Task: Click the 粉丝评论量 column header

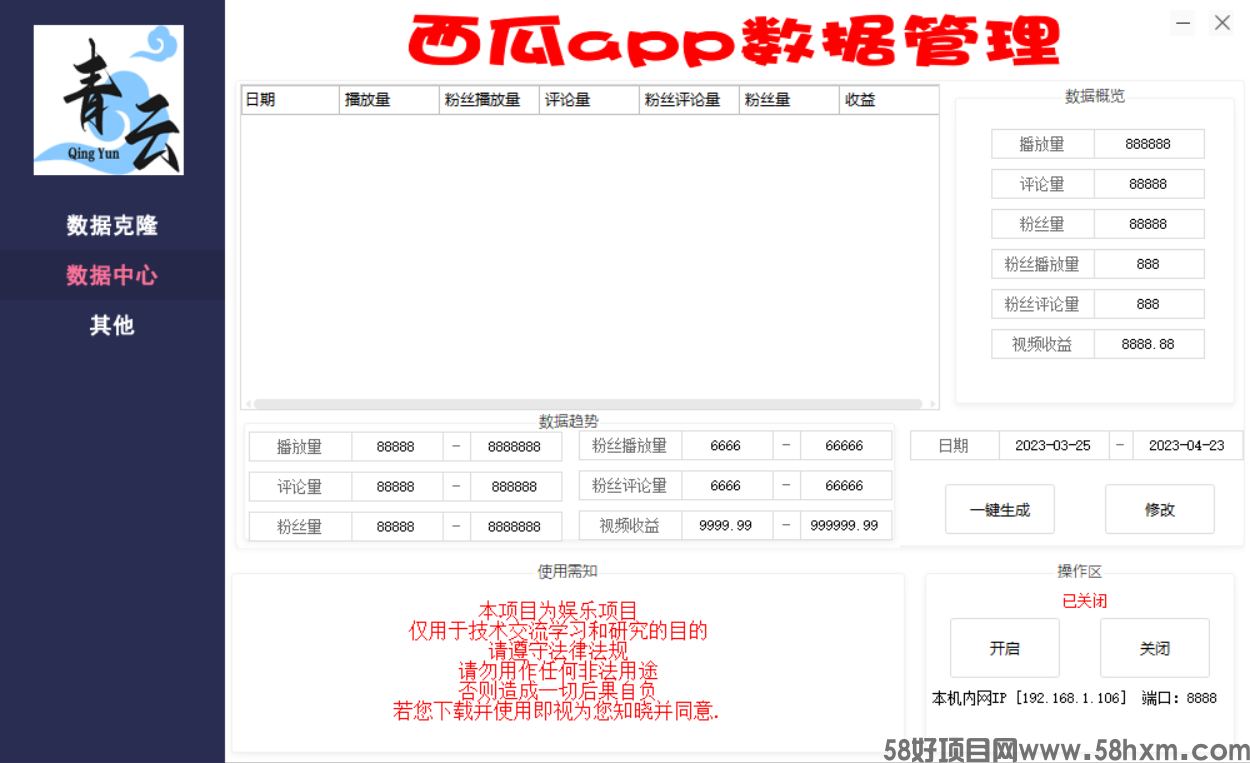Action: 689,100
